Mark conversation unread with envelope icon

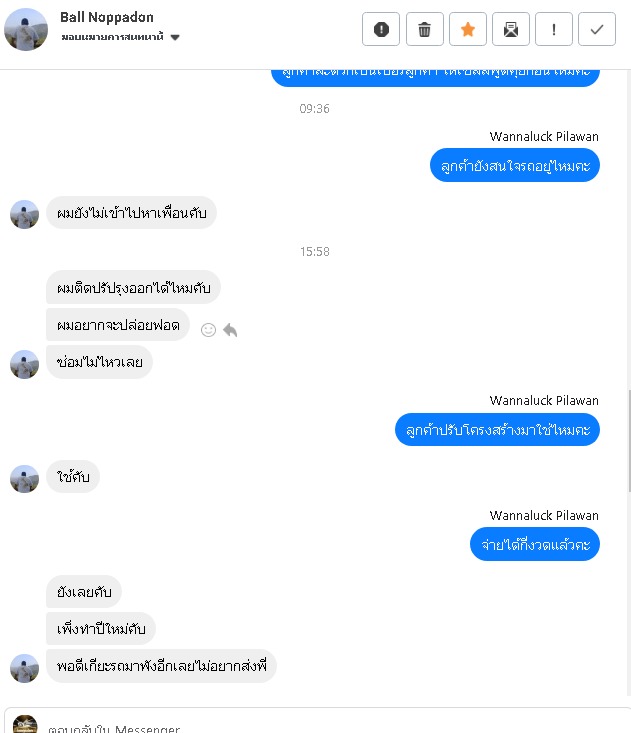click(x=510, y=29)
